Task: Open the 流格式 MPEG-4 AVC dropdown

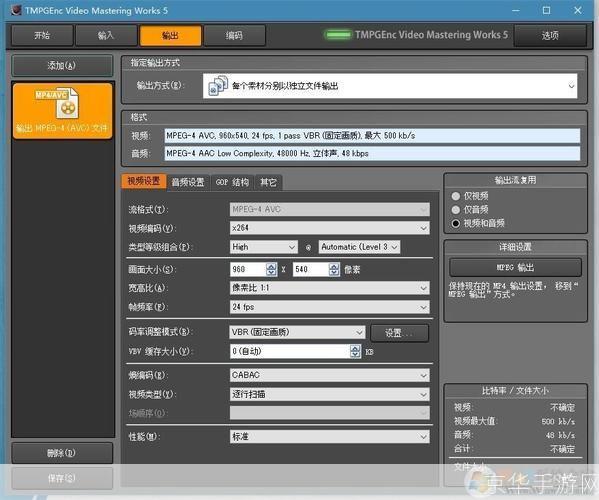Action: (329, 209)
